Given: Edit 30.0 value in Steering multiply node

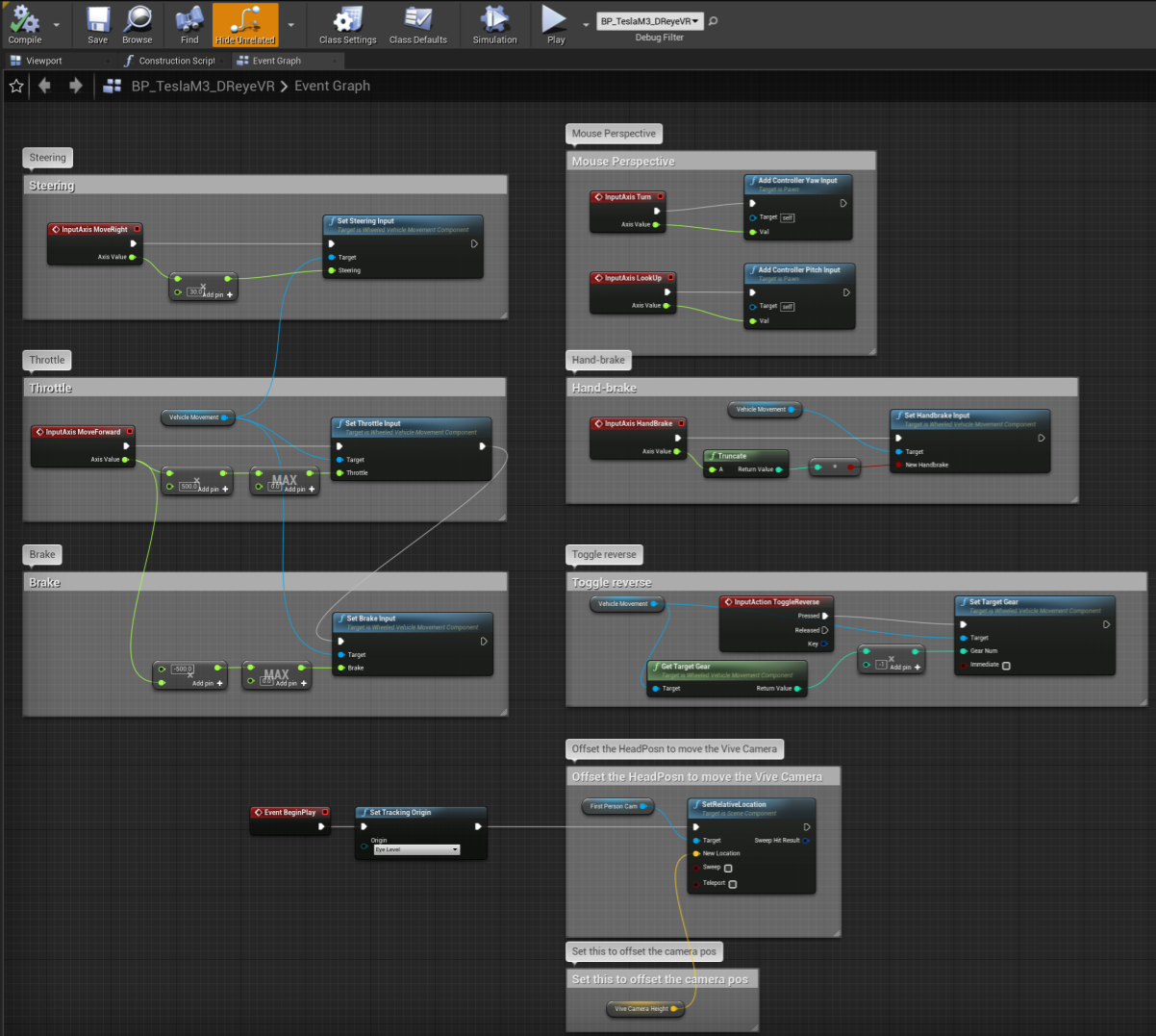Looking at the screenshot, I should coord(195,291).
